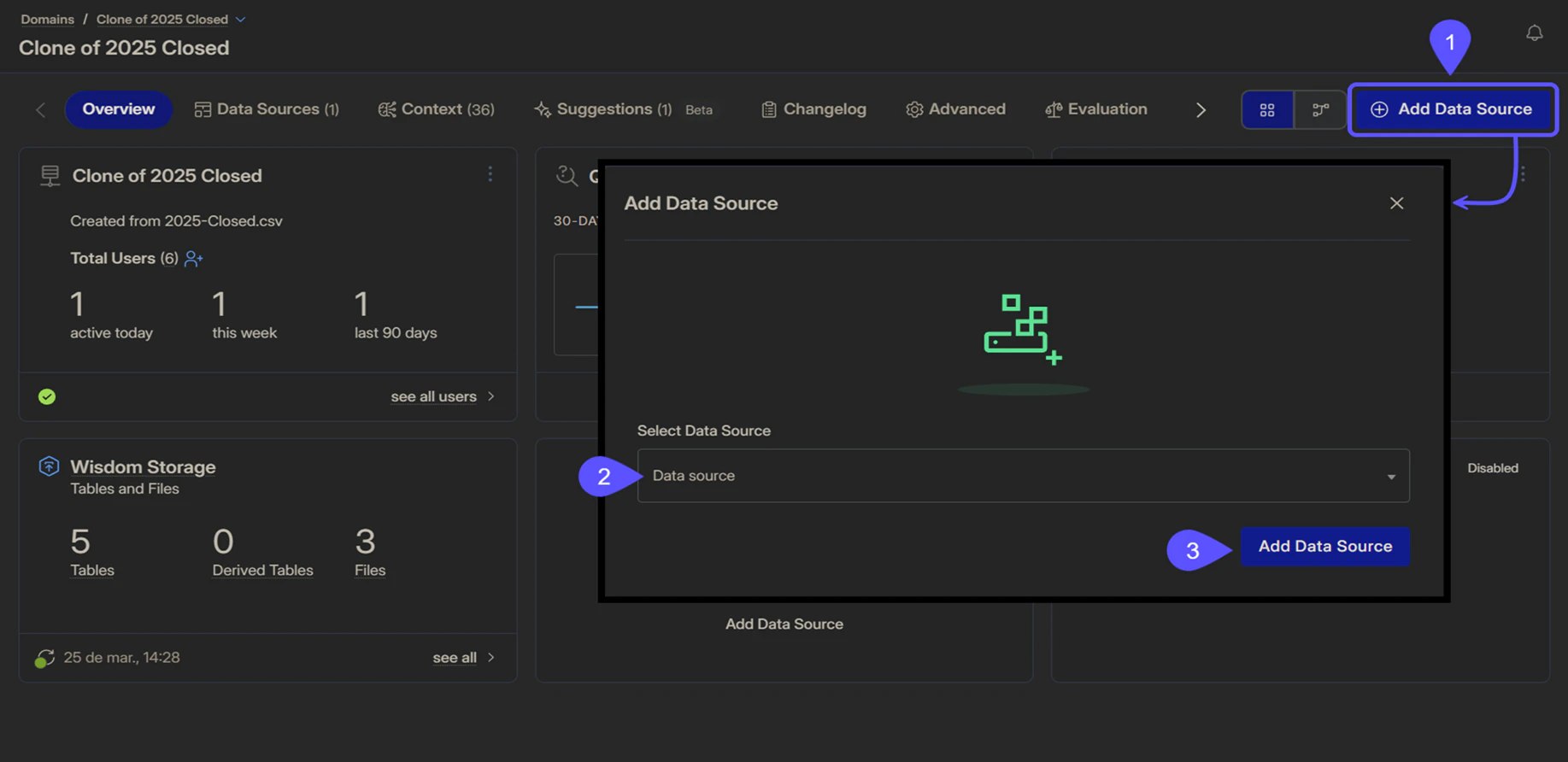Screen dimensions: 1568x762
Task: Click 'Created from 2025-Closed.csv' text
Action: [x=176, y=221]
